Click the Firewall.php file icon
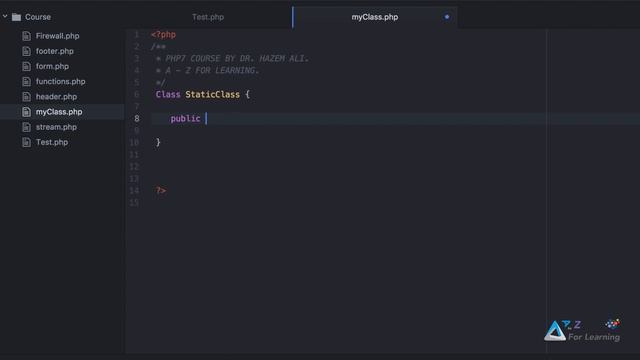 (x=27, y=36)
